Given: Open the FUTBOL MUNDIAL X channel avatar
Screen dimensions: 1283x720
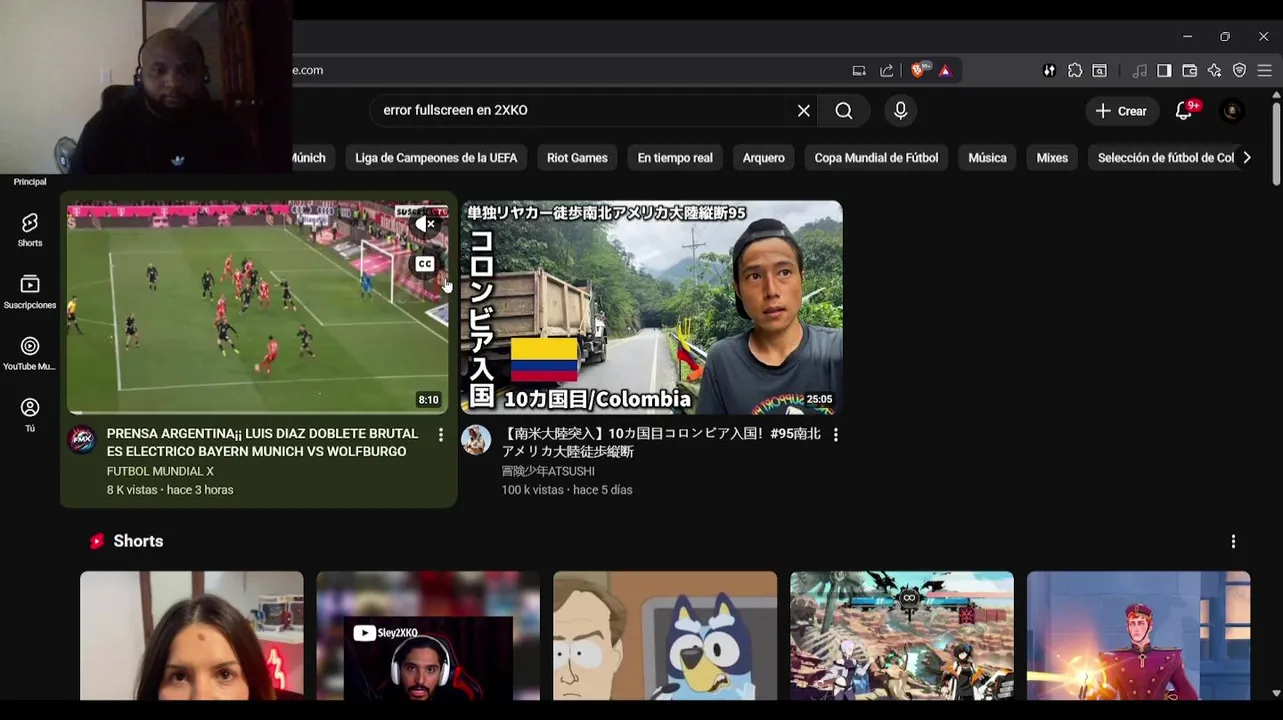Looking at the screenshot, I should click(x=82, y=440).
